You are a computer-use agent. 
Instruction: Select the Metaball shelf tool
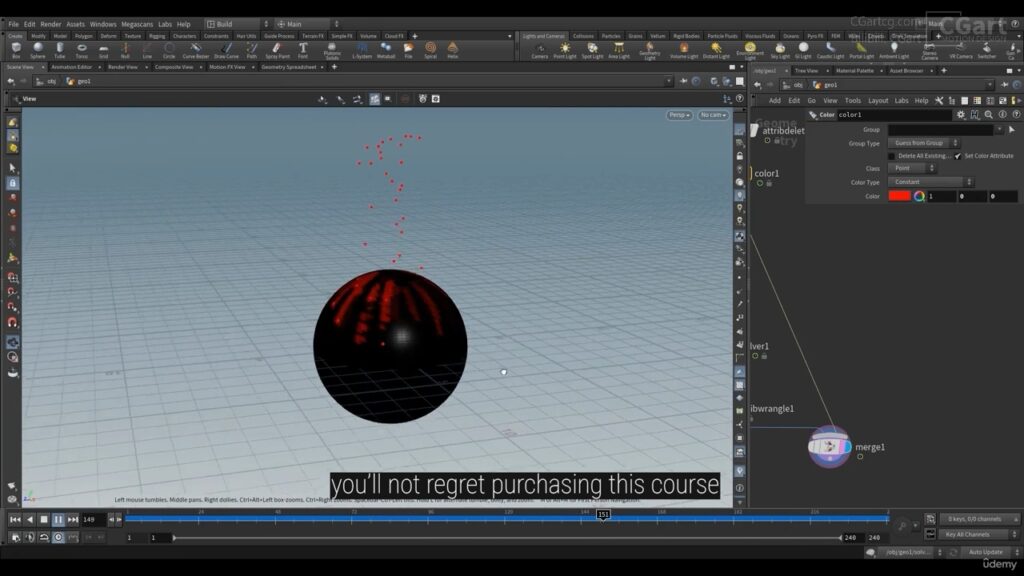click(386, 50)
